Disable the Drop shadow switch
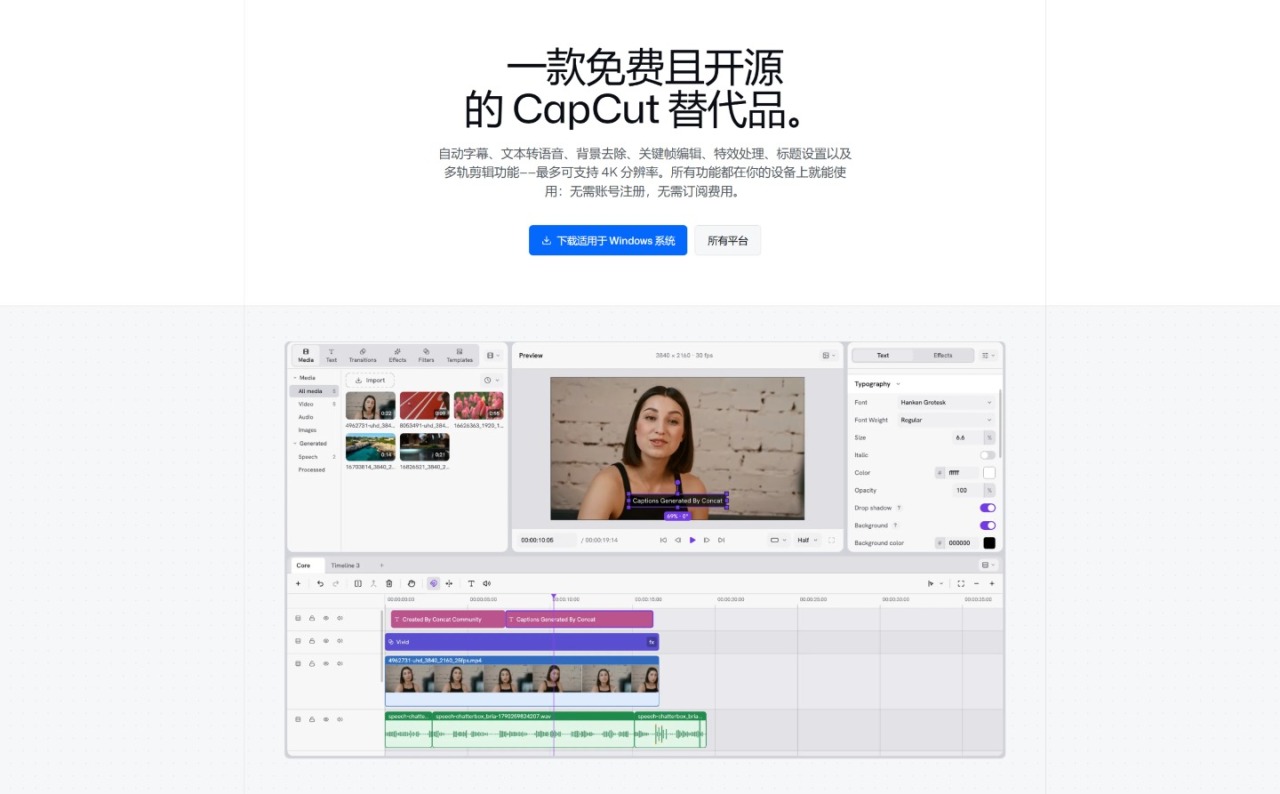1280x794 pixels. [988, 508]
